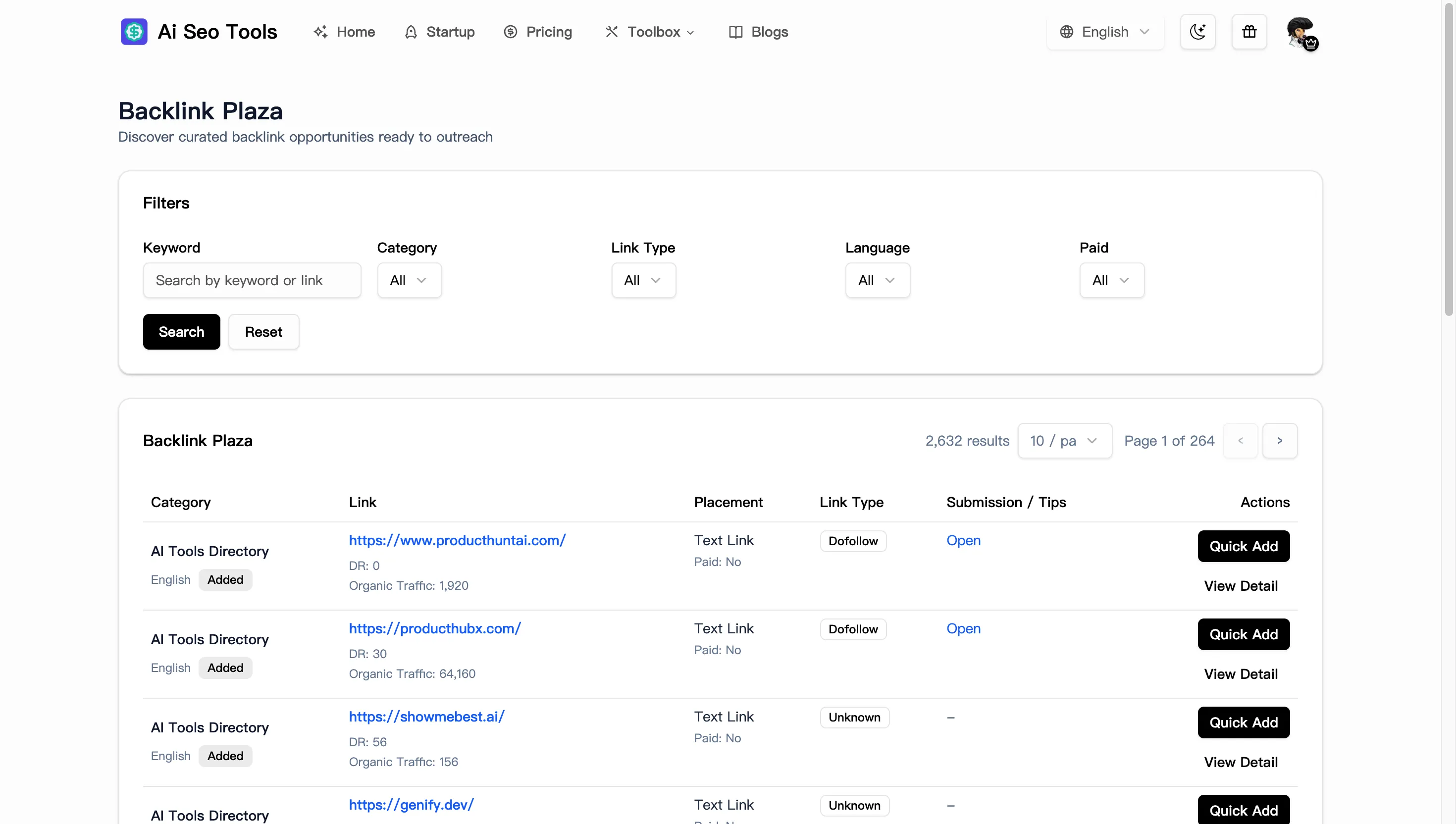
Task: Open the results per page selector
Action: (x=1064, y=440)
